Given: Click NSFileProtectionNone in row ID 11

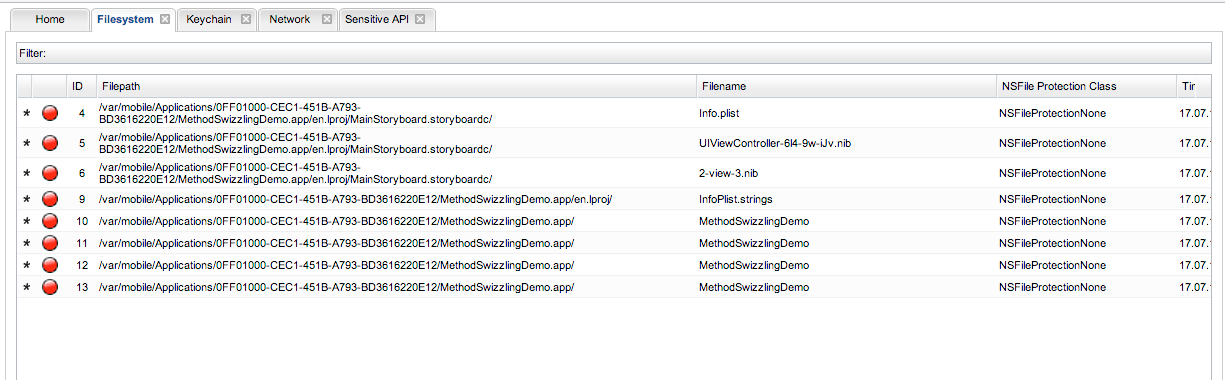Looking at the screenshot, I should point(1053,243).
